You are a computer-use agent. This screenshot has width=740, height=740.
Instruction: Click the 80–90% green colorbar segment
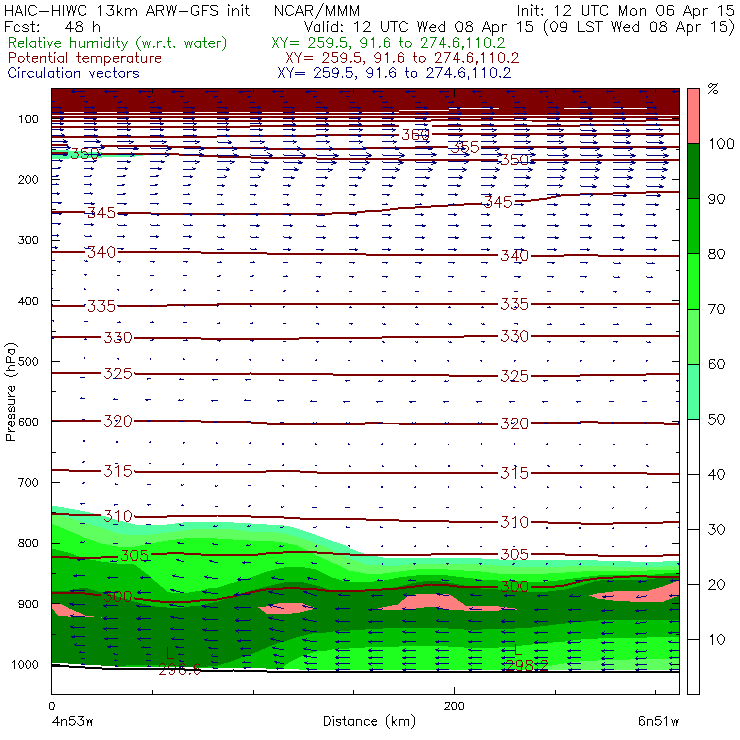coord(693,226)
